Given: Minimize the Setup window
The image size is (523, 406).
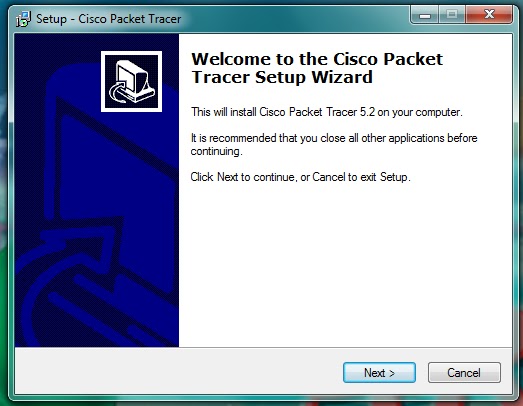Looking at the screenshot, I should point(425,15).
